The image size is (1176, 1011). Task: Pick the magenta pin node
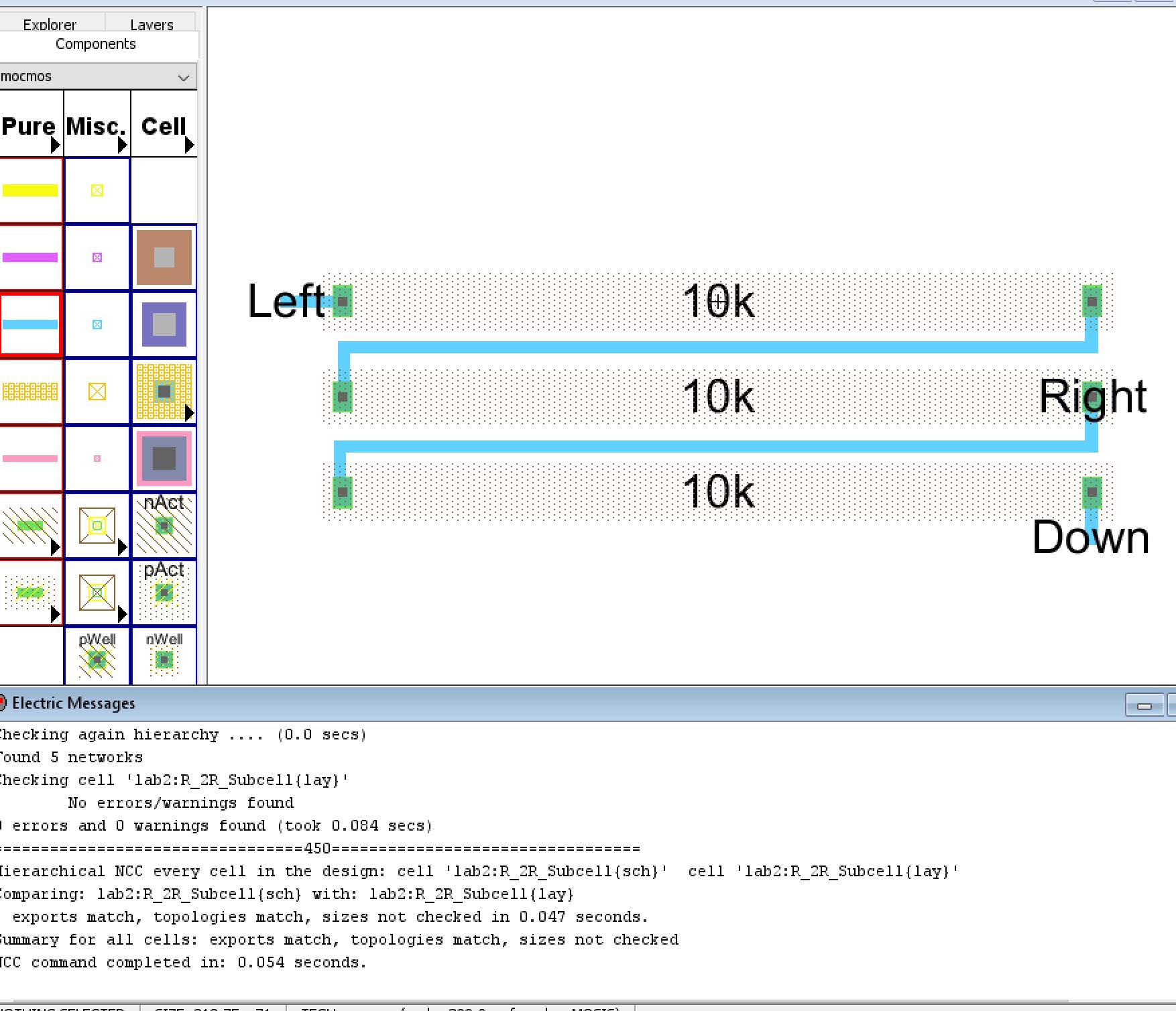[x=97, y=257]
